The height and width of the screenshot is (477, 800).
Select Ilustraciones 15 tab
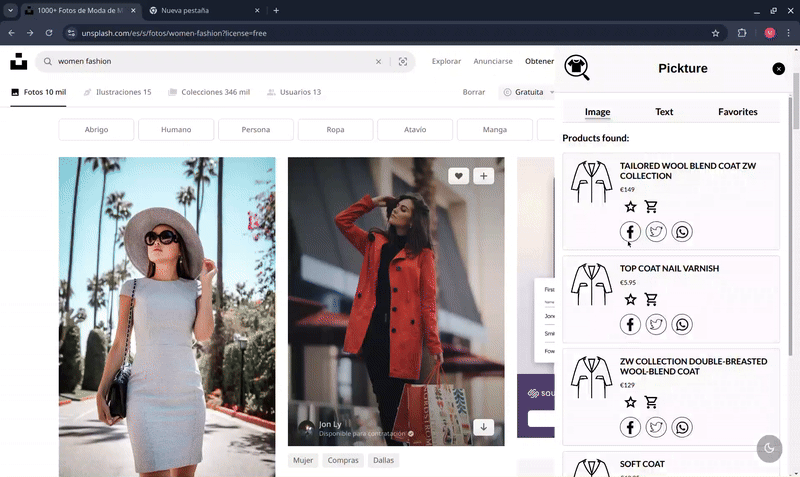point(117,92)
